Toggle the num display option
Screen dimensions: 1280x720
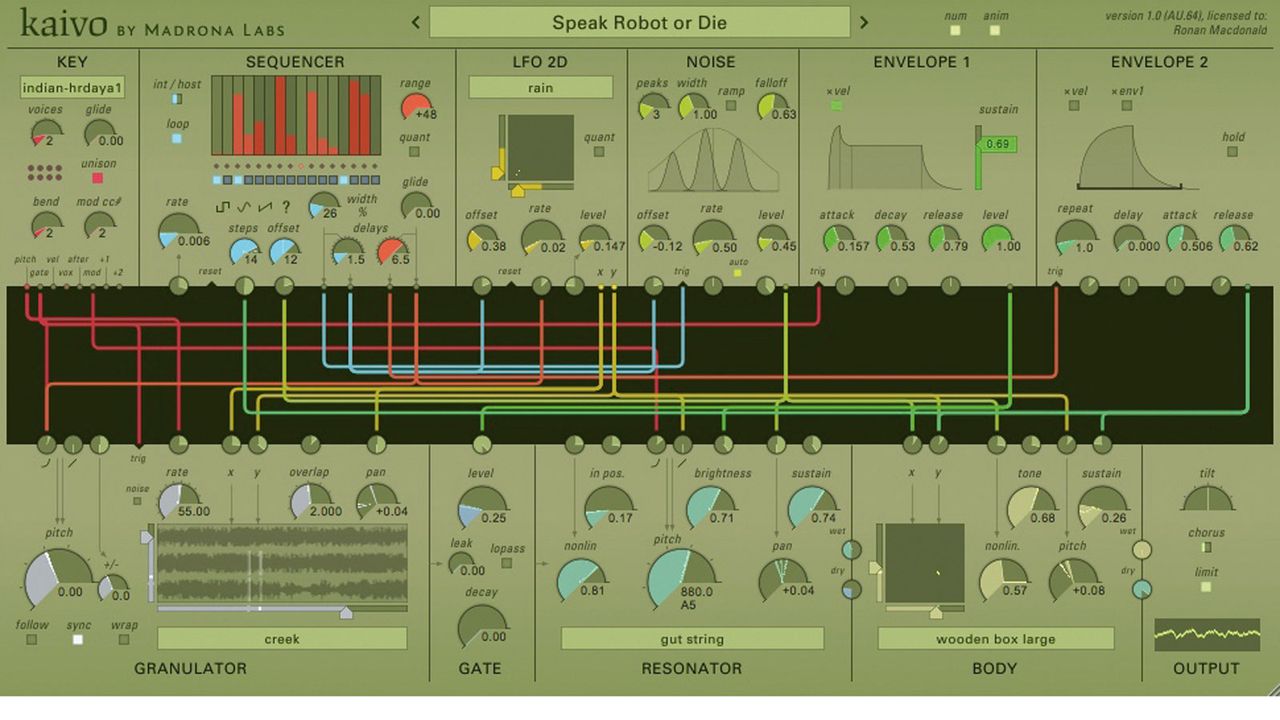pyautogui.click(x=955, y=30)
